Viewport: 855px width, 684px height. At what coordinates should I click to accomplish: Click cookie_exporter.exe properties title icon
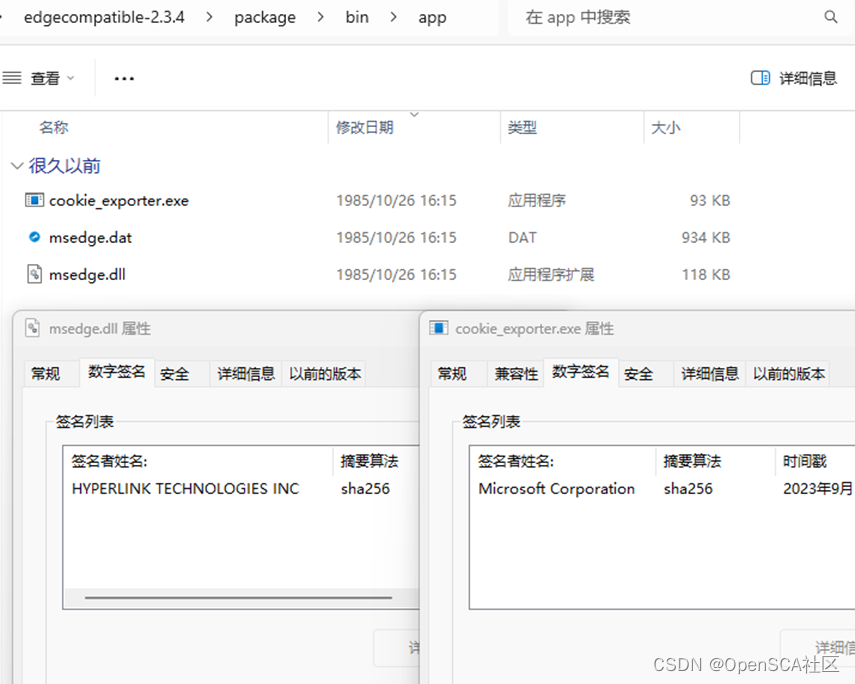[439, 327]
